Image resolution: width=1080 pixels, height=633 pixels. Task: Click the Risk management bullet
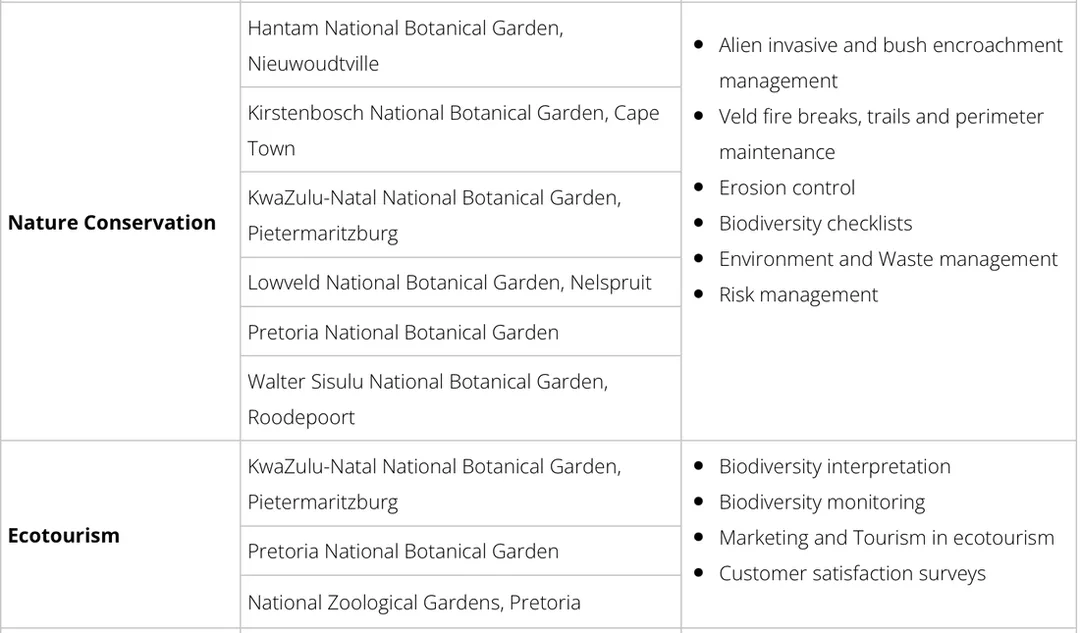coord(798,295)
